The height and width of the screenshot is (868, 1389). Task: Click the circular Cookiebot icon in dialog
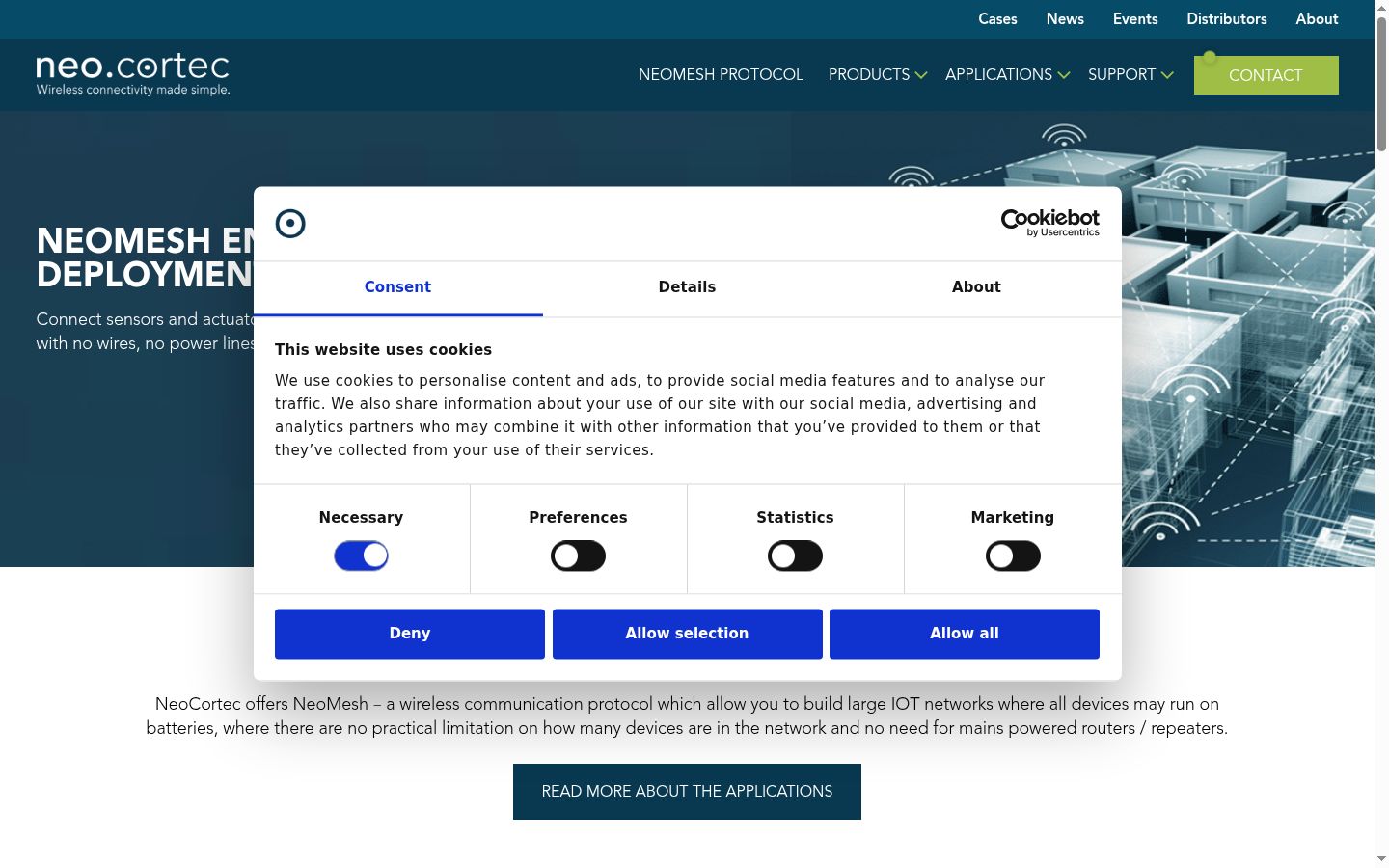click(x=290, y=224)
